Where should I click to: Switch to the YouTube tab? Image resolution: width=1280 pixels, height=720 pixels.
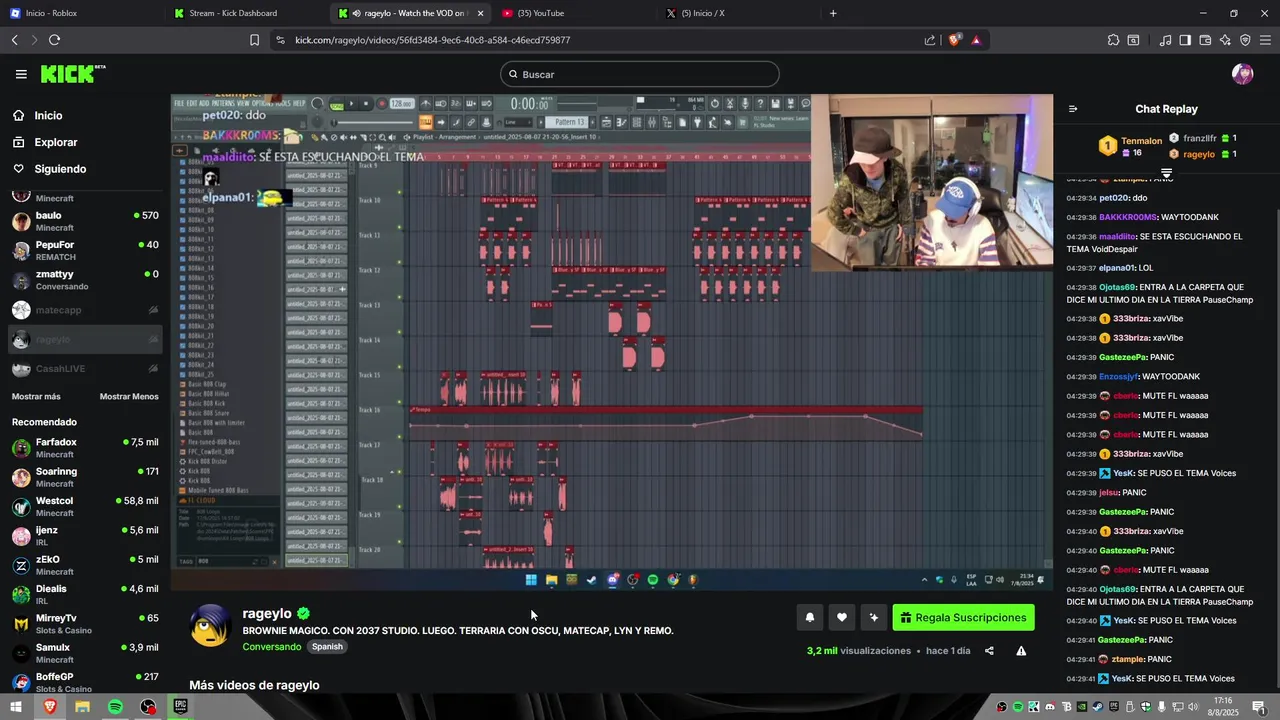pos(572,13)
